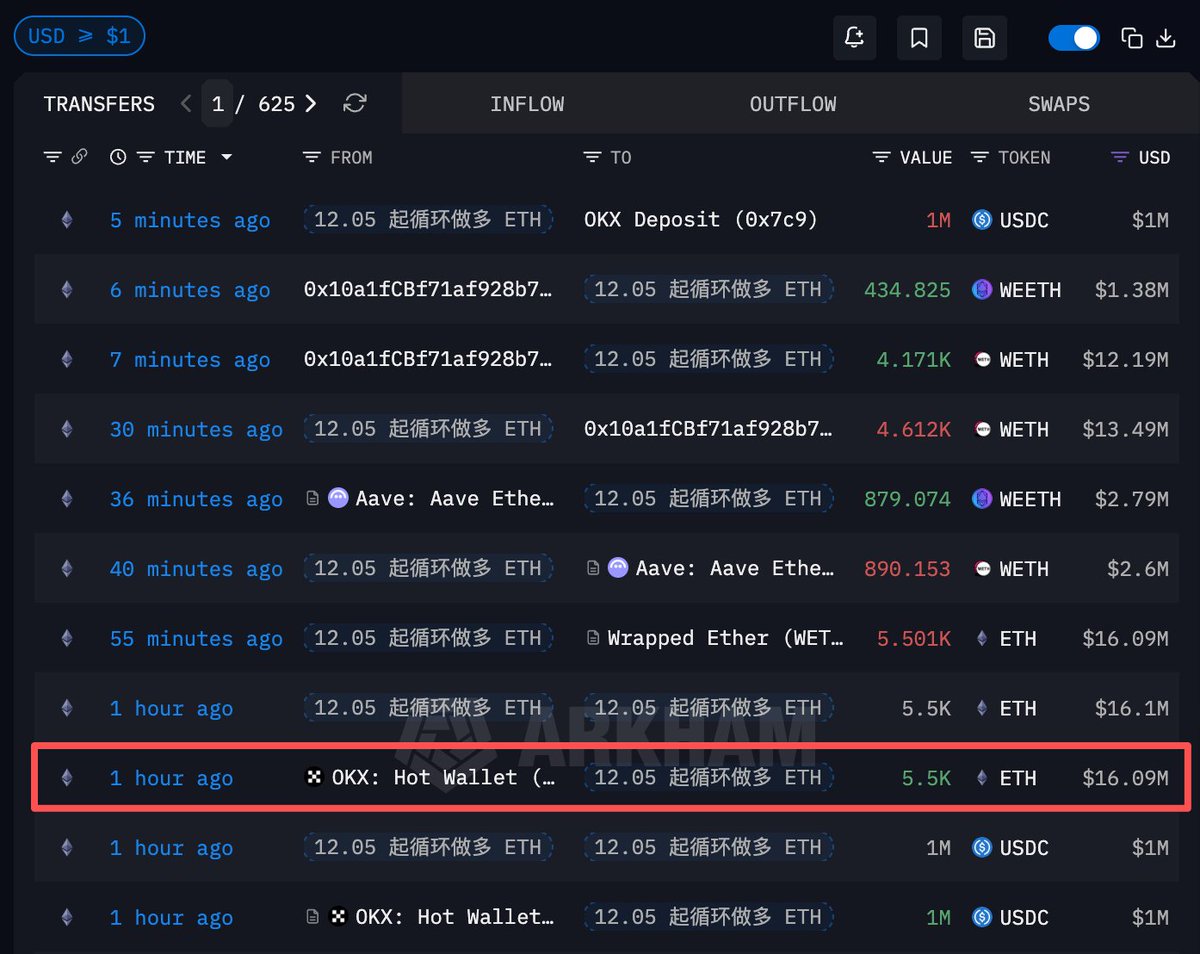Click the clock icon beside TIME
The height and width of the screenshot is (954, 1200).
tap(118, 157)
